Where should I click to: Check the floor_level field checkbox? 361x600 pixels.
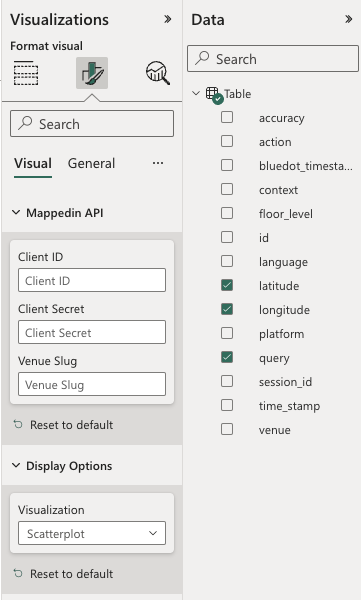coord(227,213)
